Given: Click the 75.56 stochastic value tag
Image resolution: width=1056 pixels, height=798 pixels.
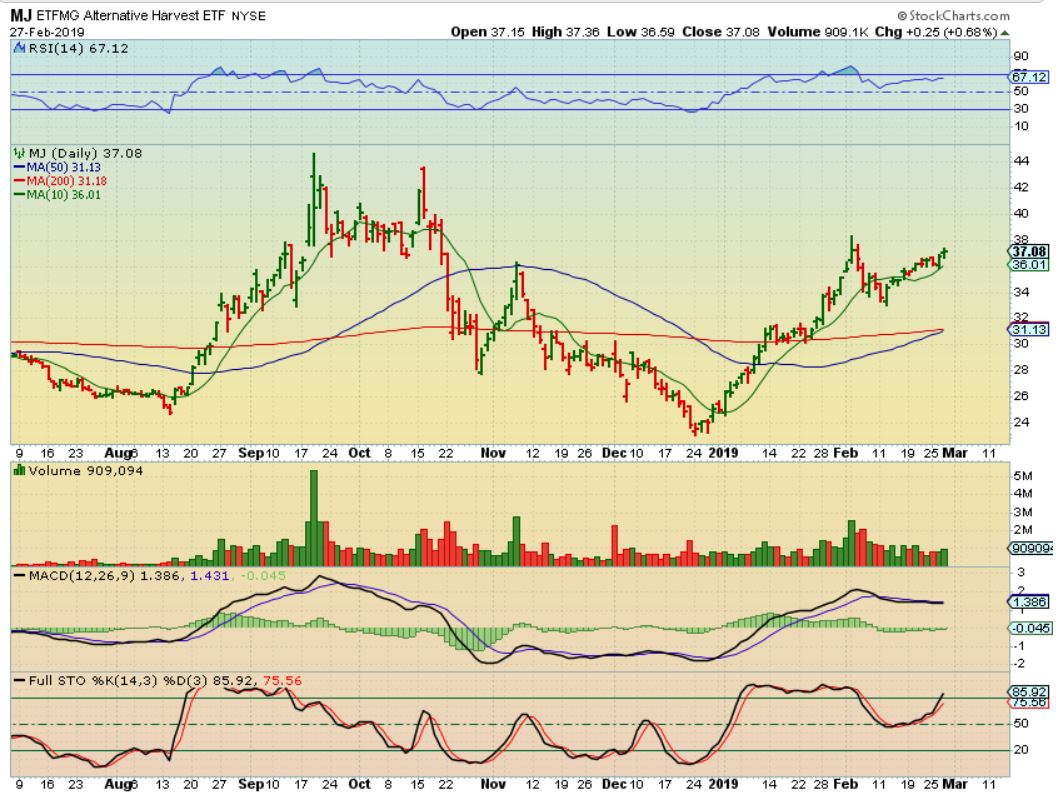Looking at the screenshot, I should (1028, 702).
